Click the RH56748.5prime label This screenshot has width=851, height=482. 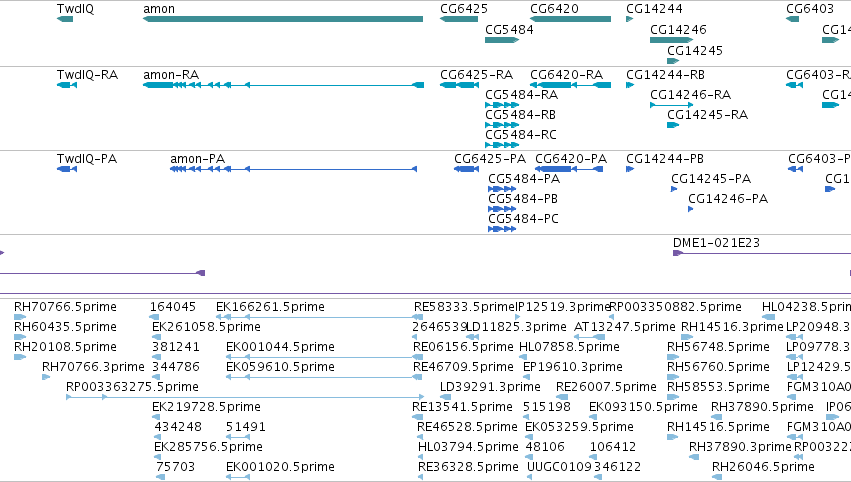(719, 347)
